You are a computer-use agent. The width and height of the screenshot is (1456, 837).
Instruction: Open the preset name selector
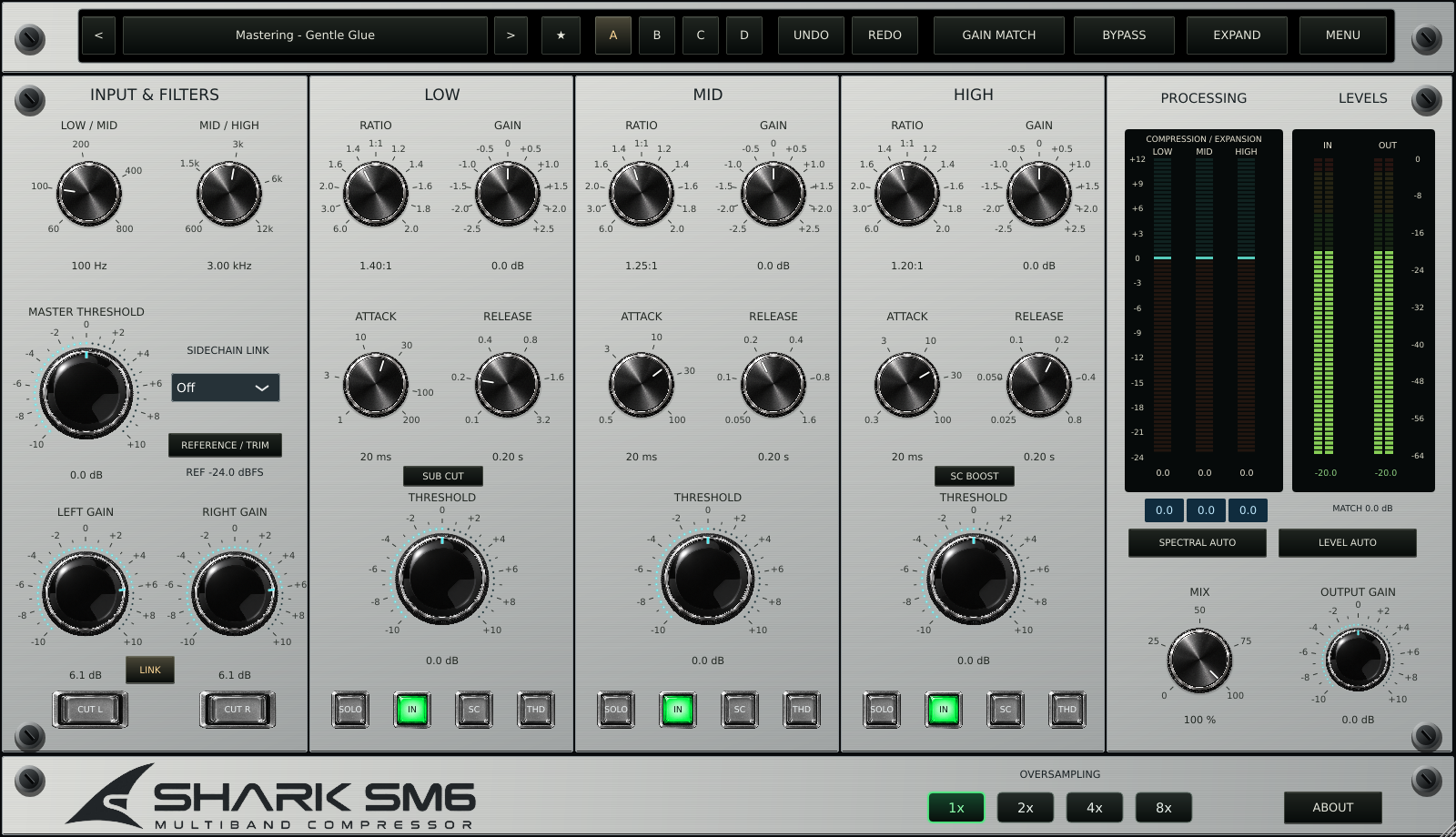tap(305, 35)
